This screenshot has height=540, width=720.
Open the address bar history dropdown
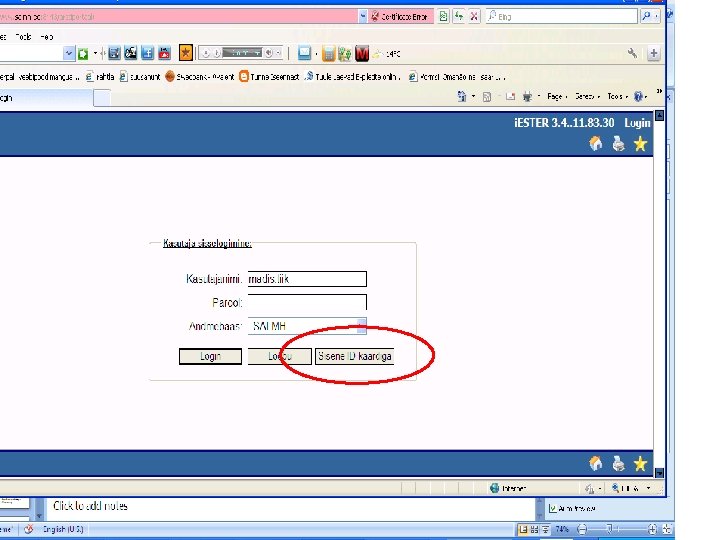coord(363,17)
